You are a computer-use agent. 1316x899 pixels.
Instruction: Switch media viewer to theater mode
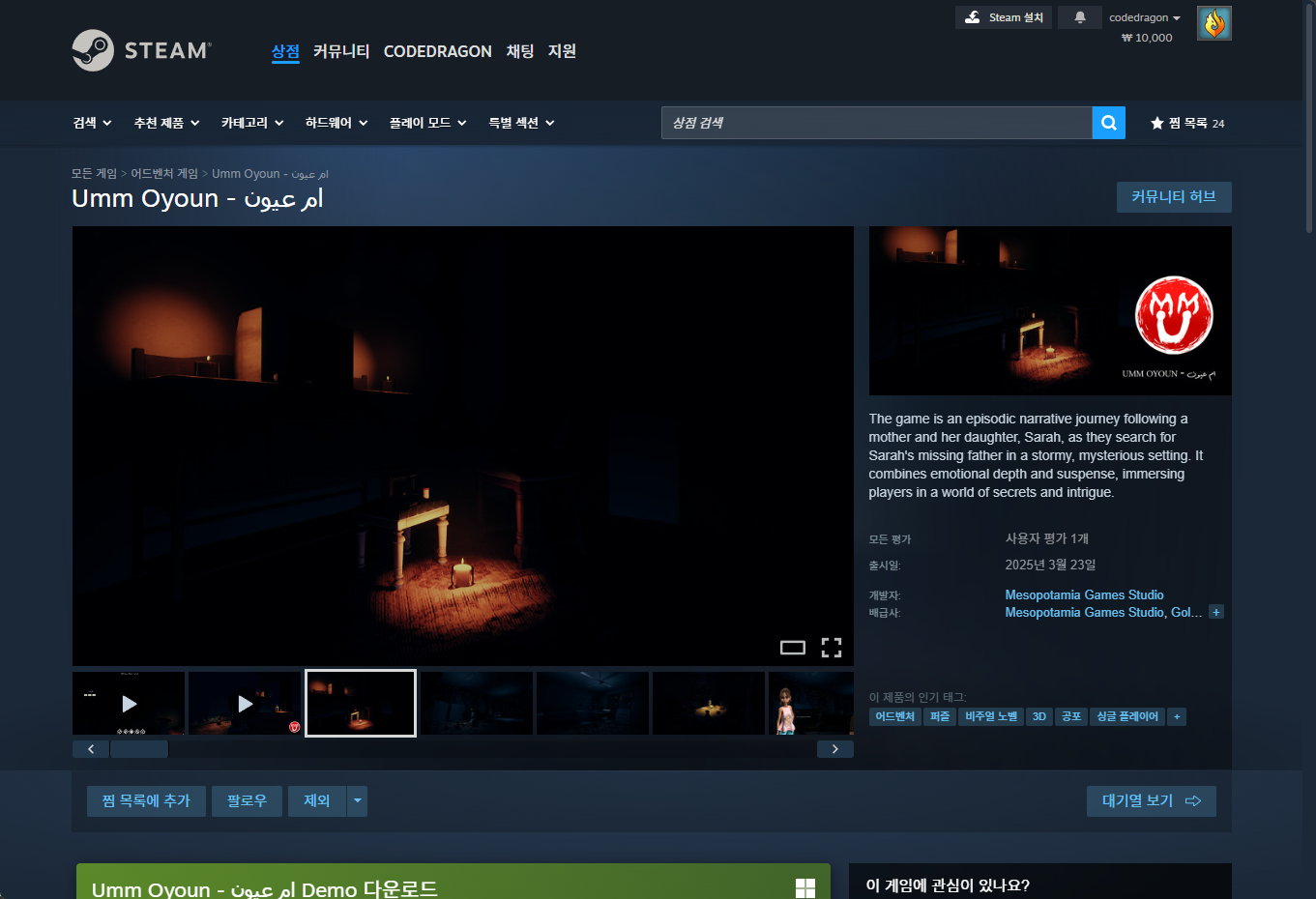pyautogui.click(x=793, y=648)
